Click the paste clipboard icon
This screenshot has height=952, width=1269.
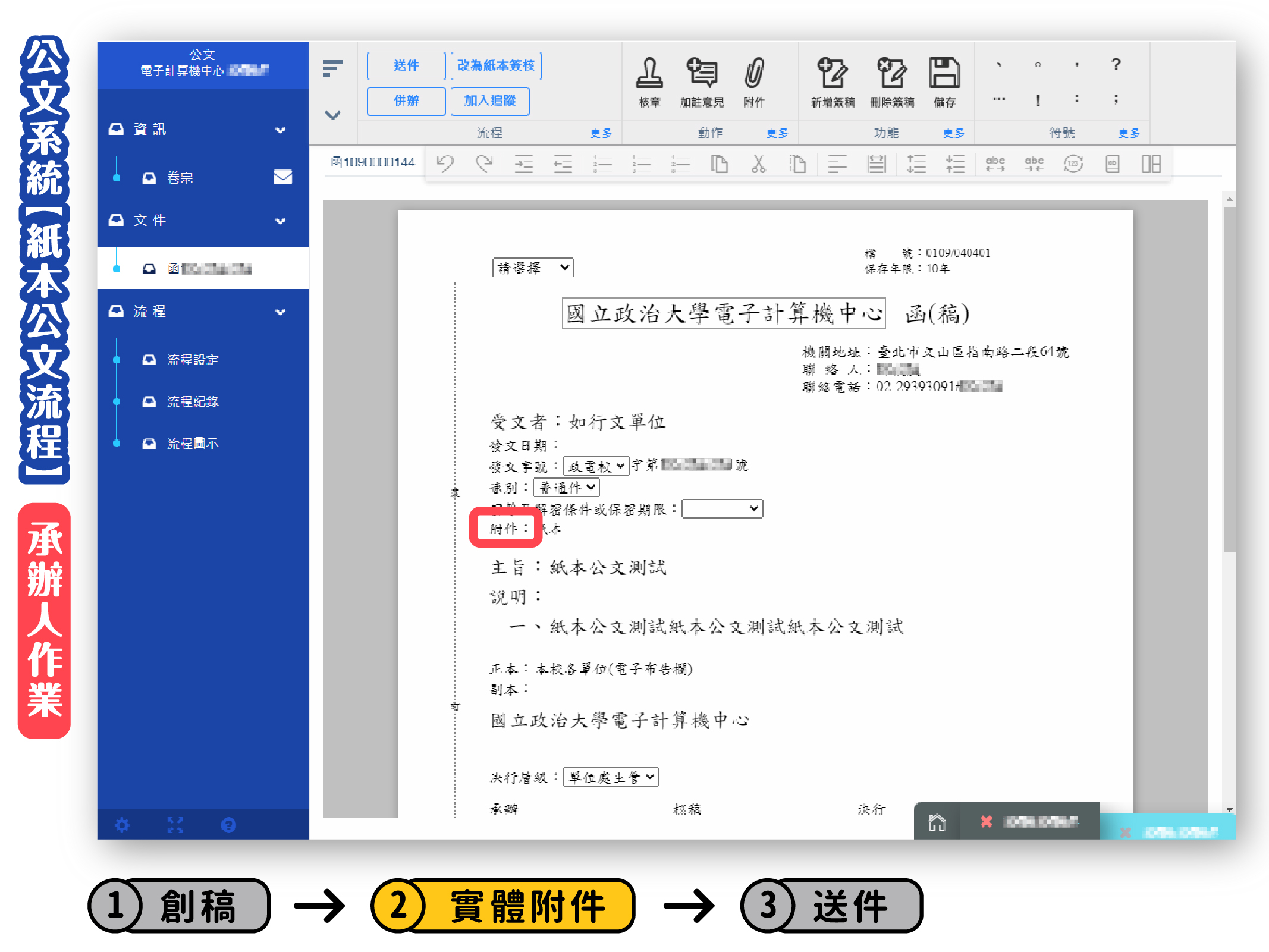(797, 164)
